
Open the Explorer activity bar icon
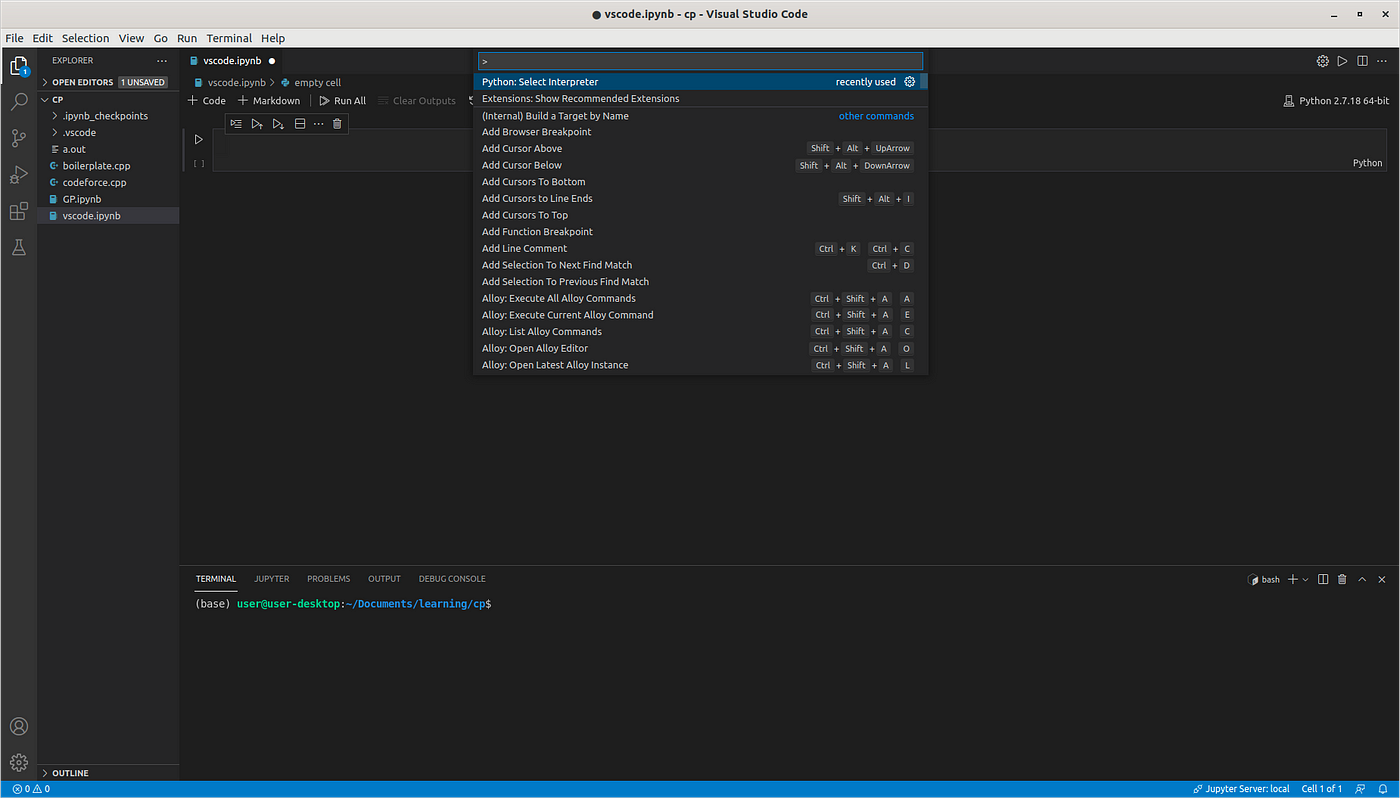19,67
